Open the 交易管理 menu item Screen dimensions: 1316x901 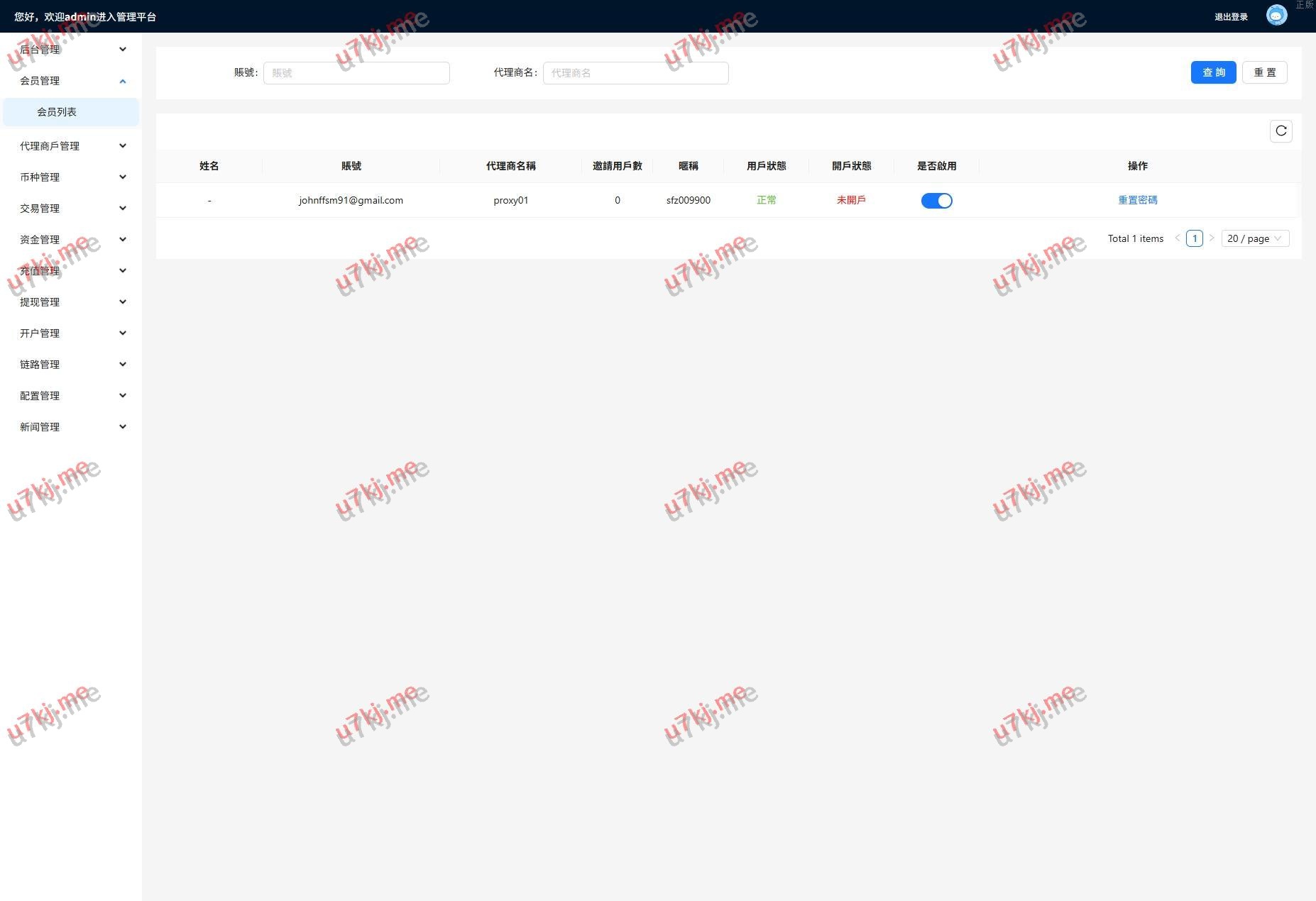click(x=71, y=209)
